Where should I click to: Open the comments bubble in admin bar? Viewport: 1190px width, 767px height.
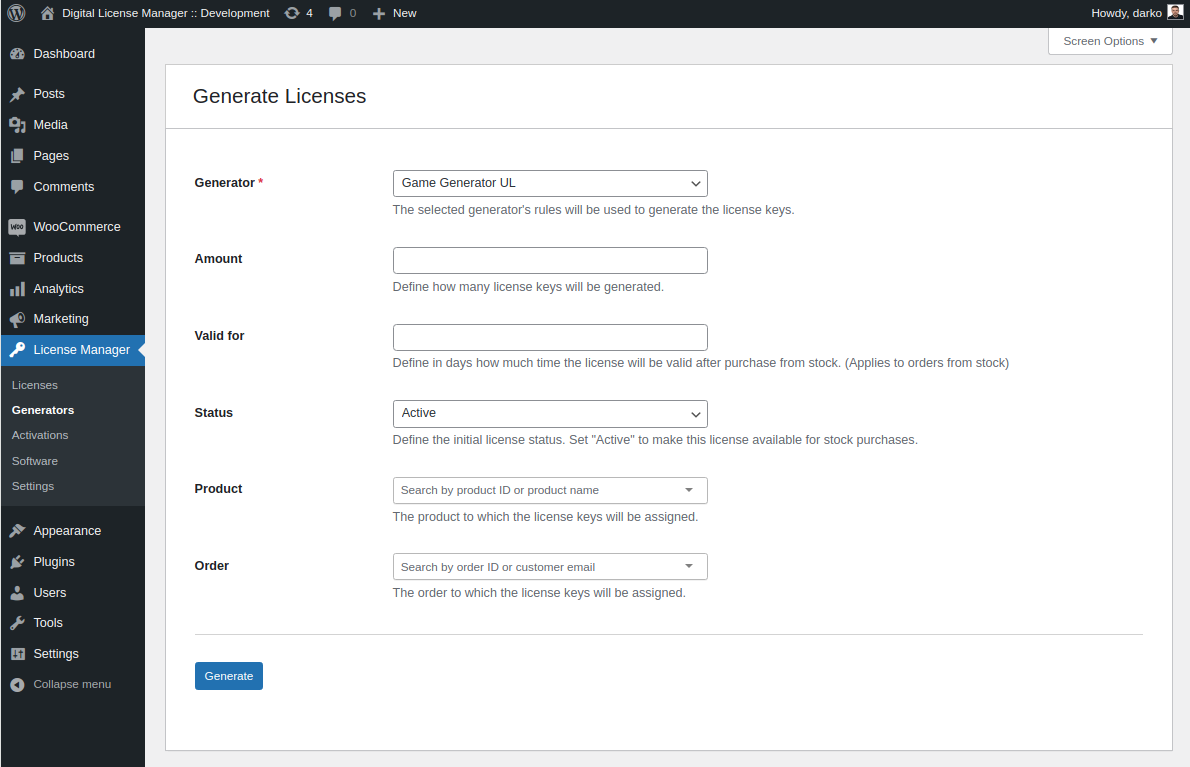pos(334,12)
